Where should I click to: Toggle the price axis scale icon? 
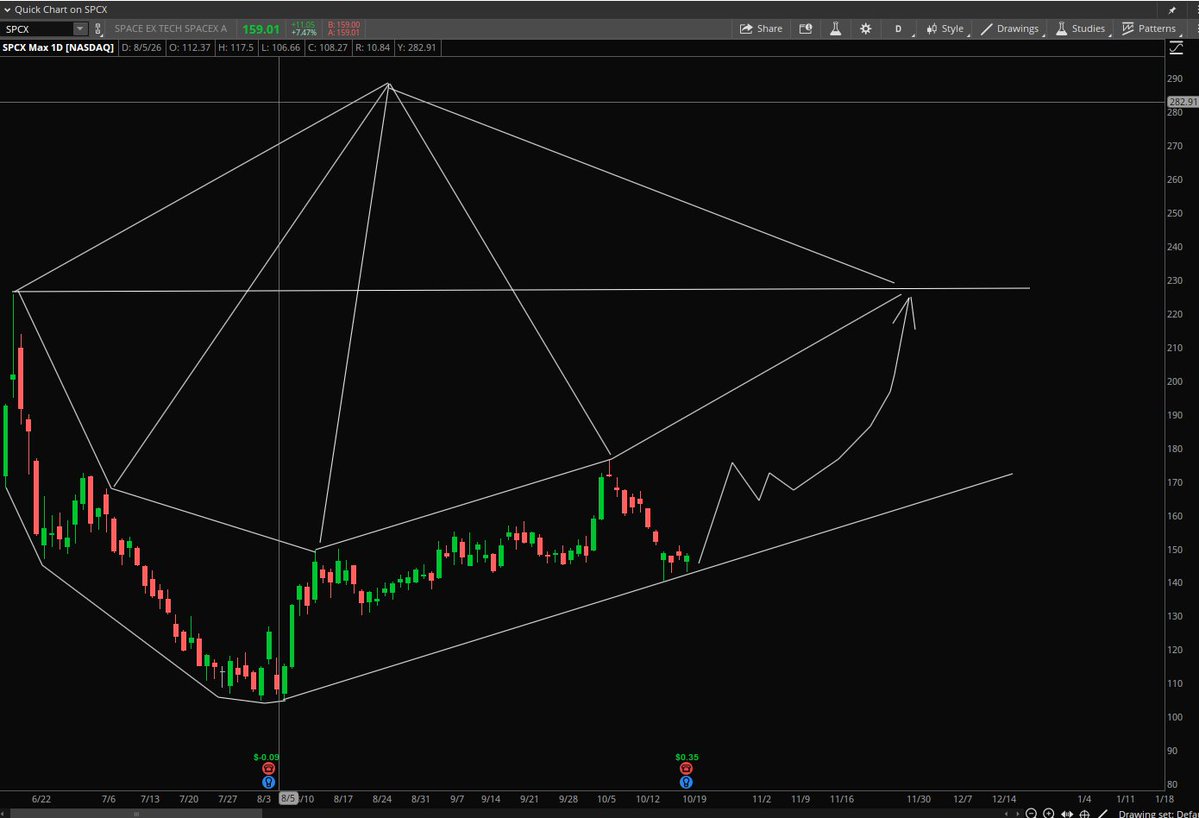[x=1176, y=48]
